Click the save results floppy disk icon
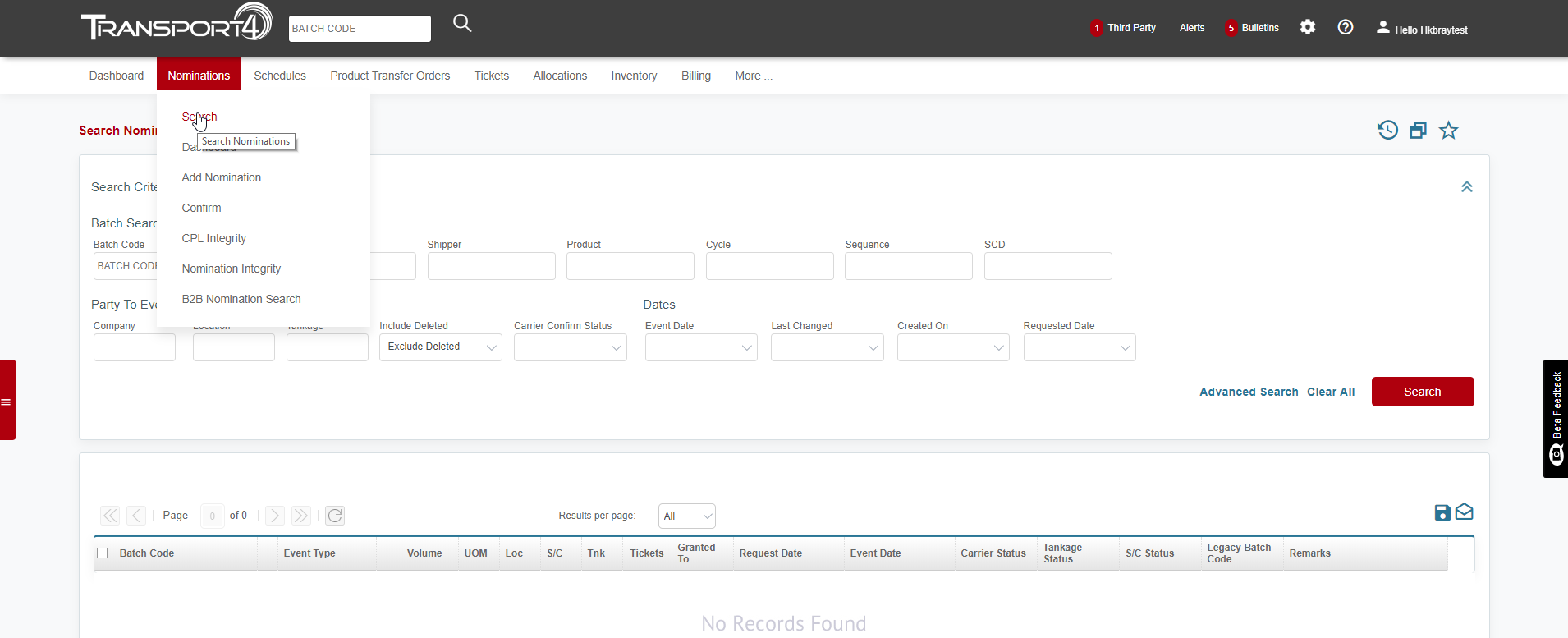This screenshot has width=1568, height=638. 1442,512
